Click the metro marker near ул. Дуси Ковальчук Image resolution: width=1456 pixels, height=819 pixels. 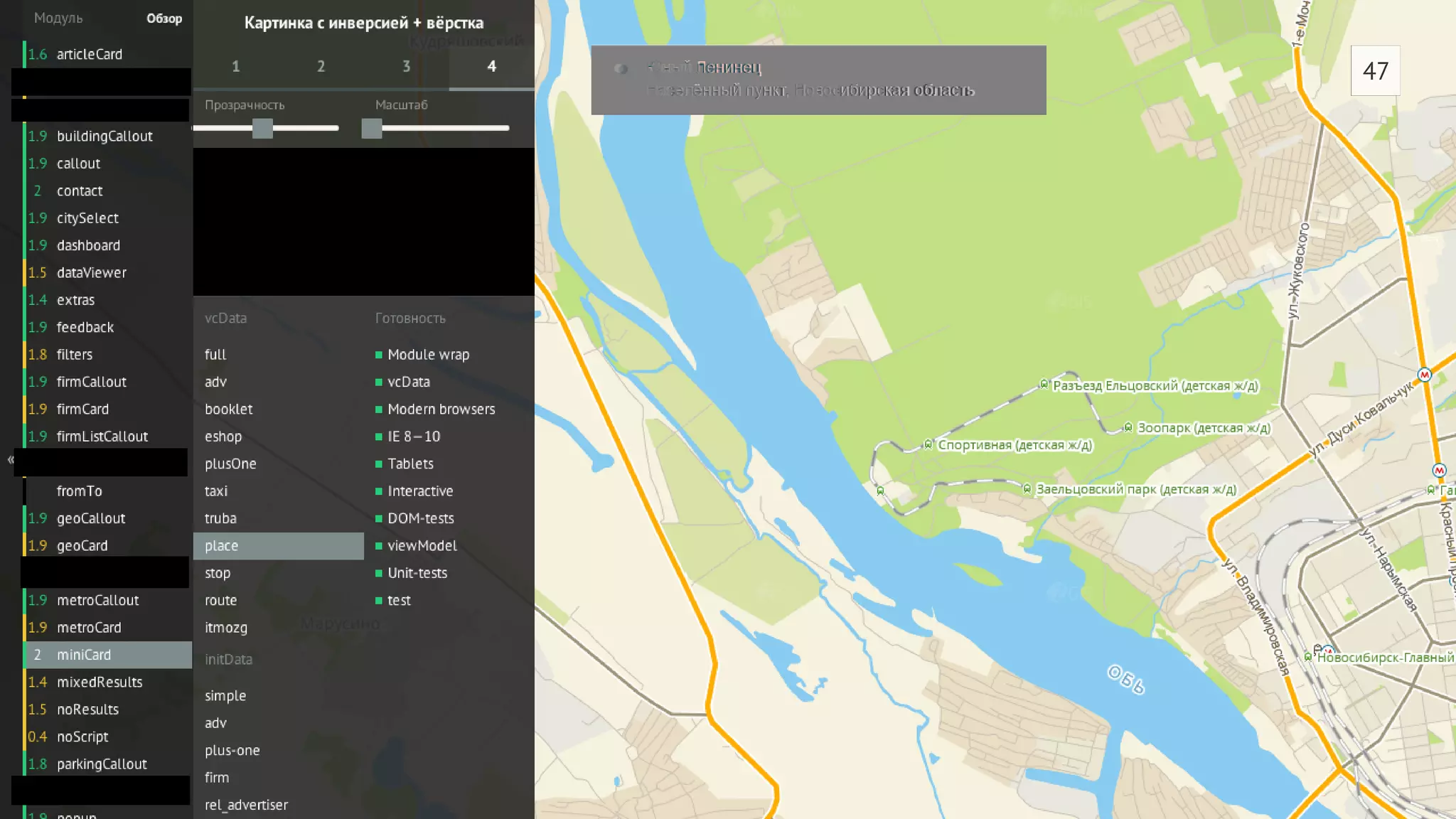coord(1424,375)
